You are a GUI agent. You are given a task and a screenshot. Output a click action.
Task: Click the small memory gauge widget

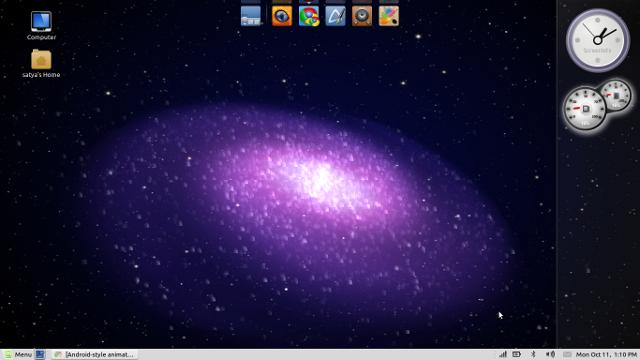(x=616, y=96)
